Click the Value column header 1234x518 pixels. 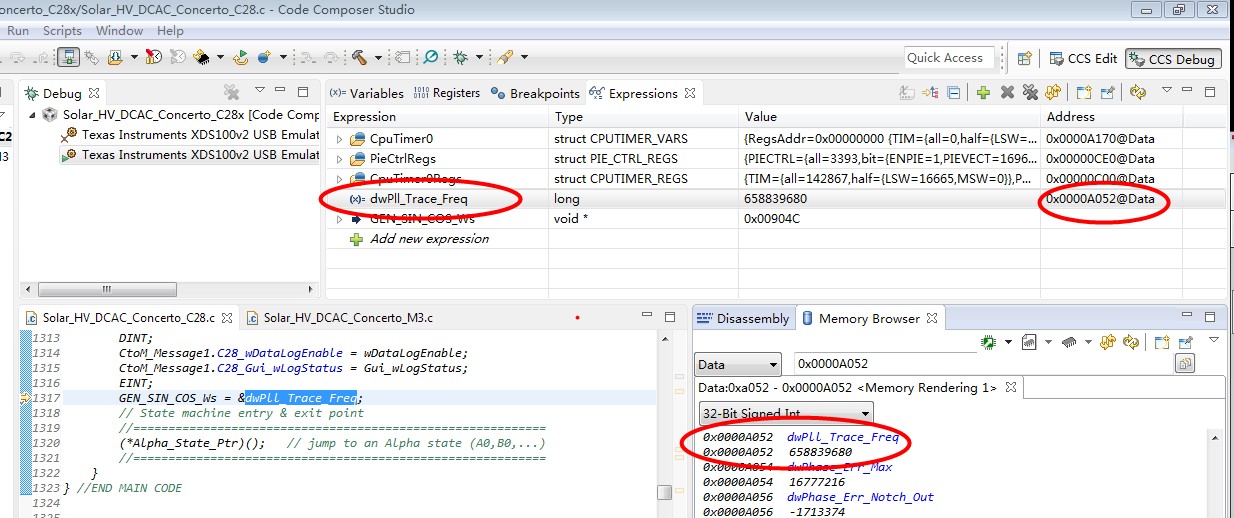761,117
